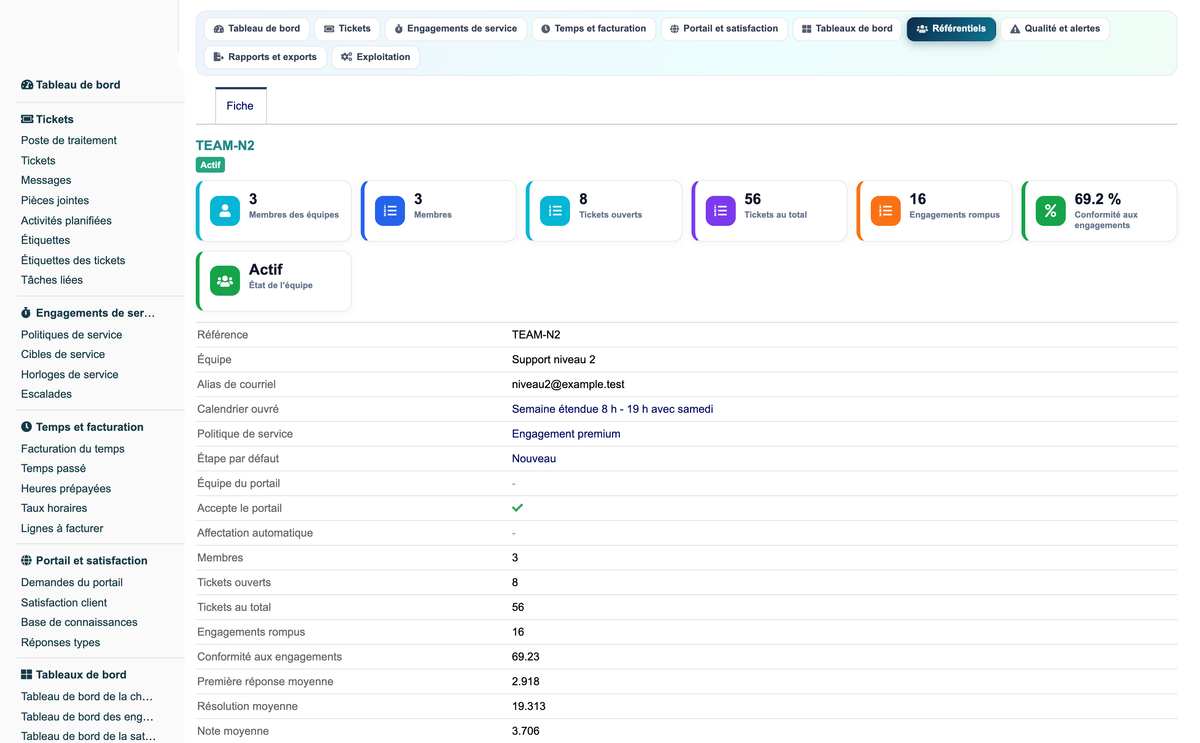
Task: Open Pièces jointes in the sidebar
Action: pos(55,201)
